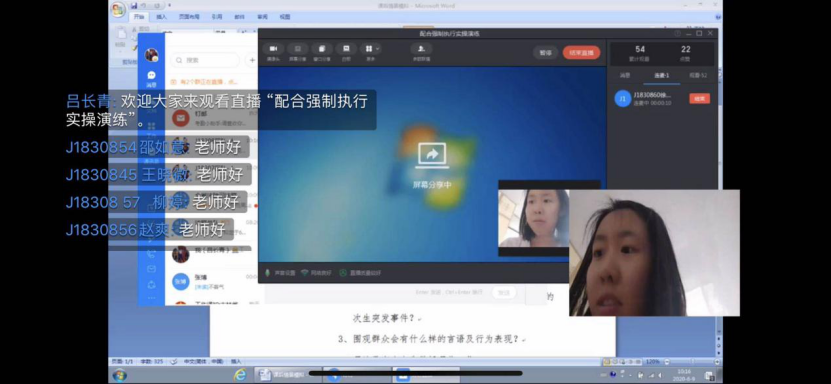Switch to the 视图 ribbon tab
This screenshot has height=384, width=831.
285,17
